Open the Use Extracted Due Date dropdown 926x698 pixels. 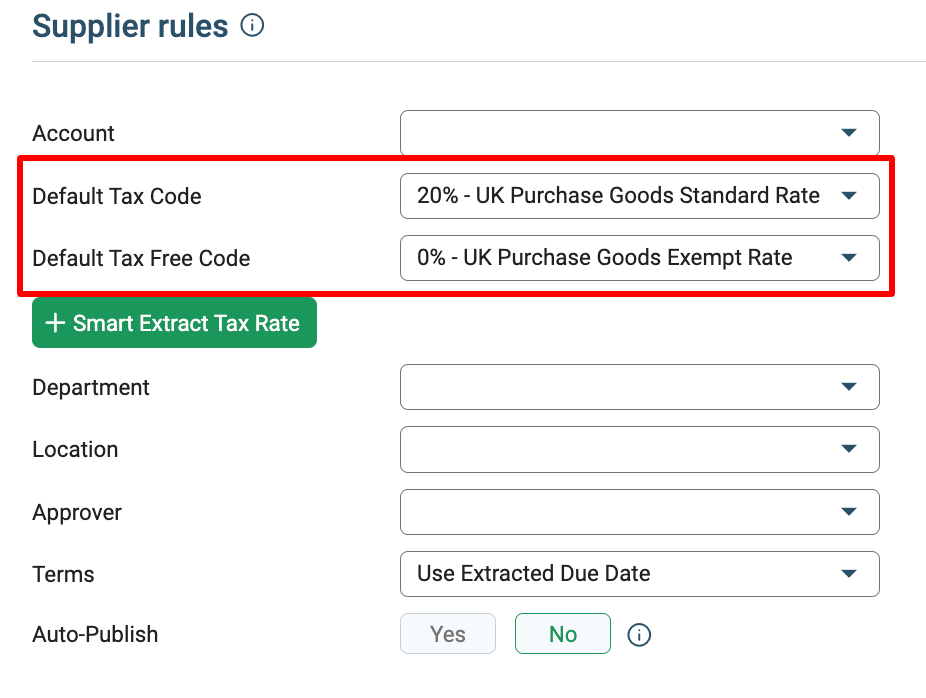(x=640, y=574)
